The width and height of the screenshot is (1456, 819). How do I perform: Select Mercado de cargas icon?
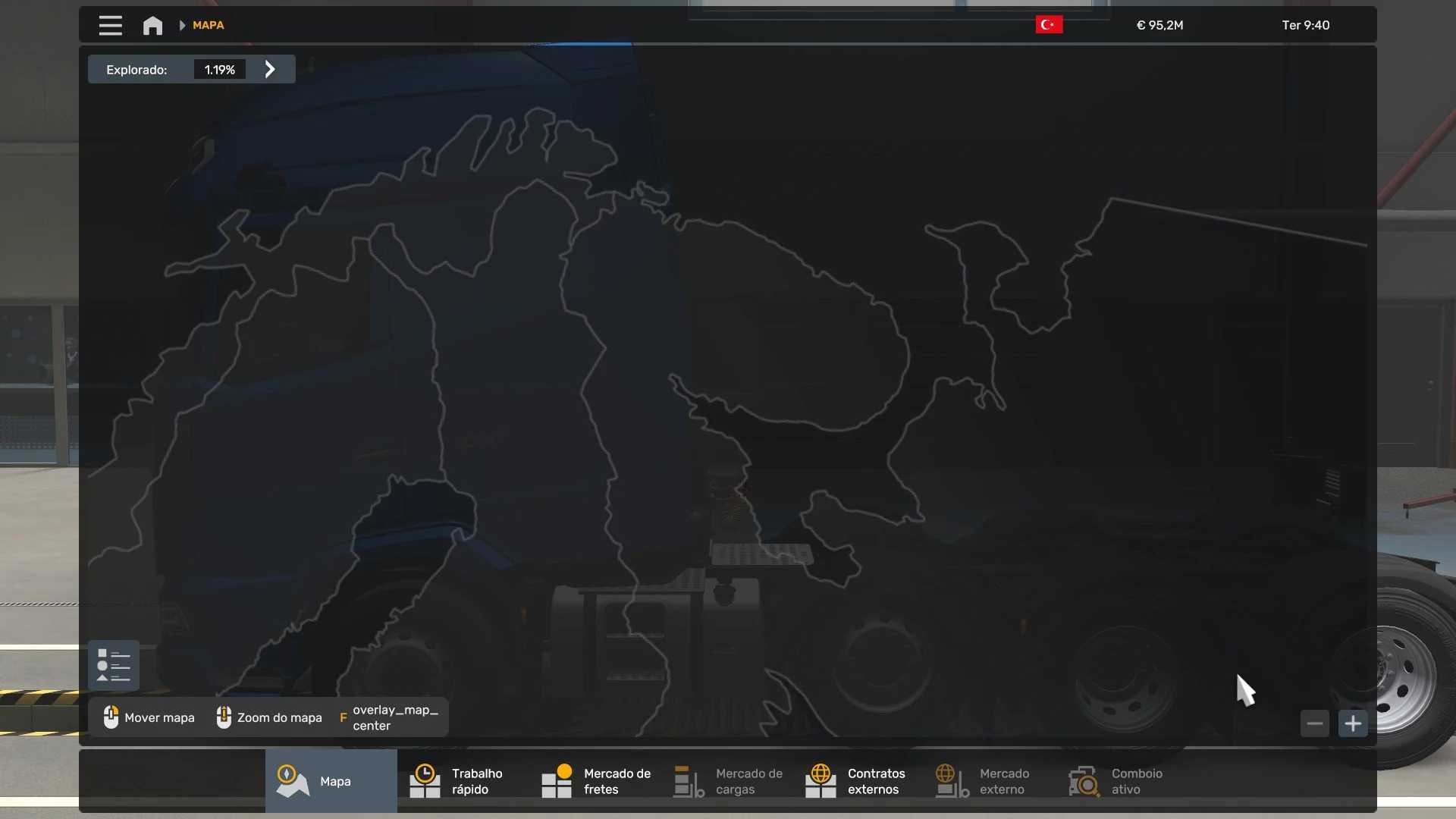pos(689,781)
